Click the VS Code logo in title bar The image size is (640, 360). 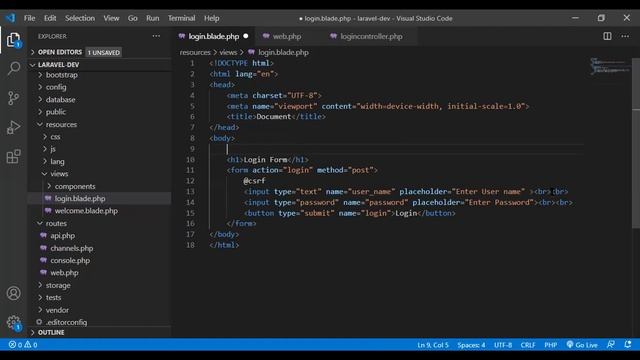coord(10,18)
